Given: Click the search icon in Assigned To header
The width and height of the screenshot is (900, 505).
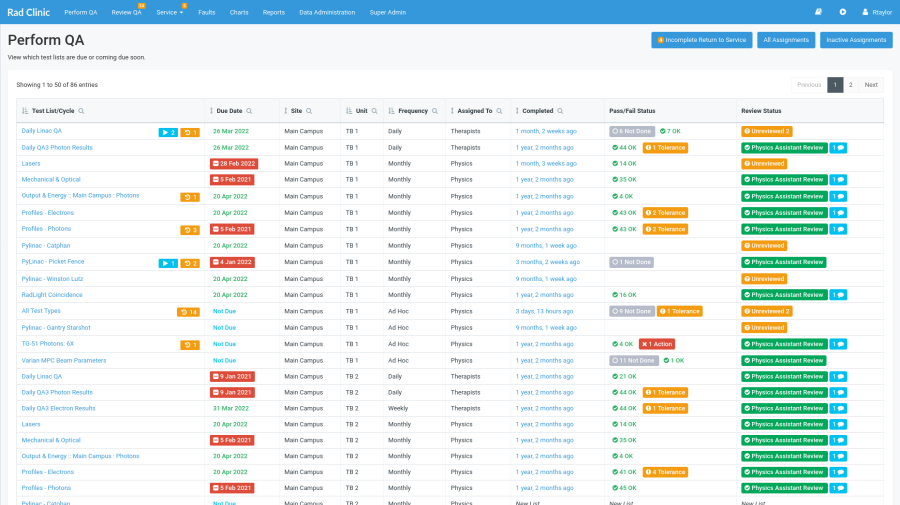Looking at the screenshot, I should tap(499, 111).
